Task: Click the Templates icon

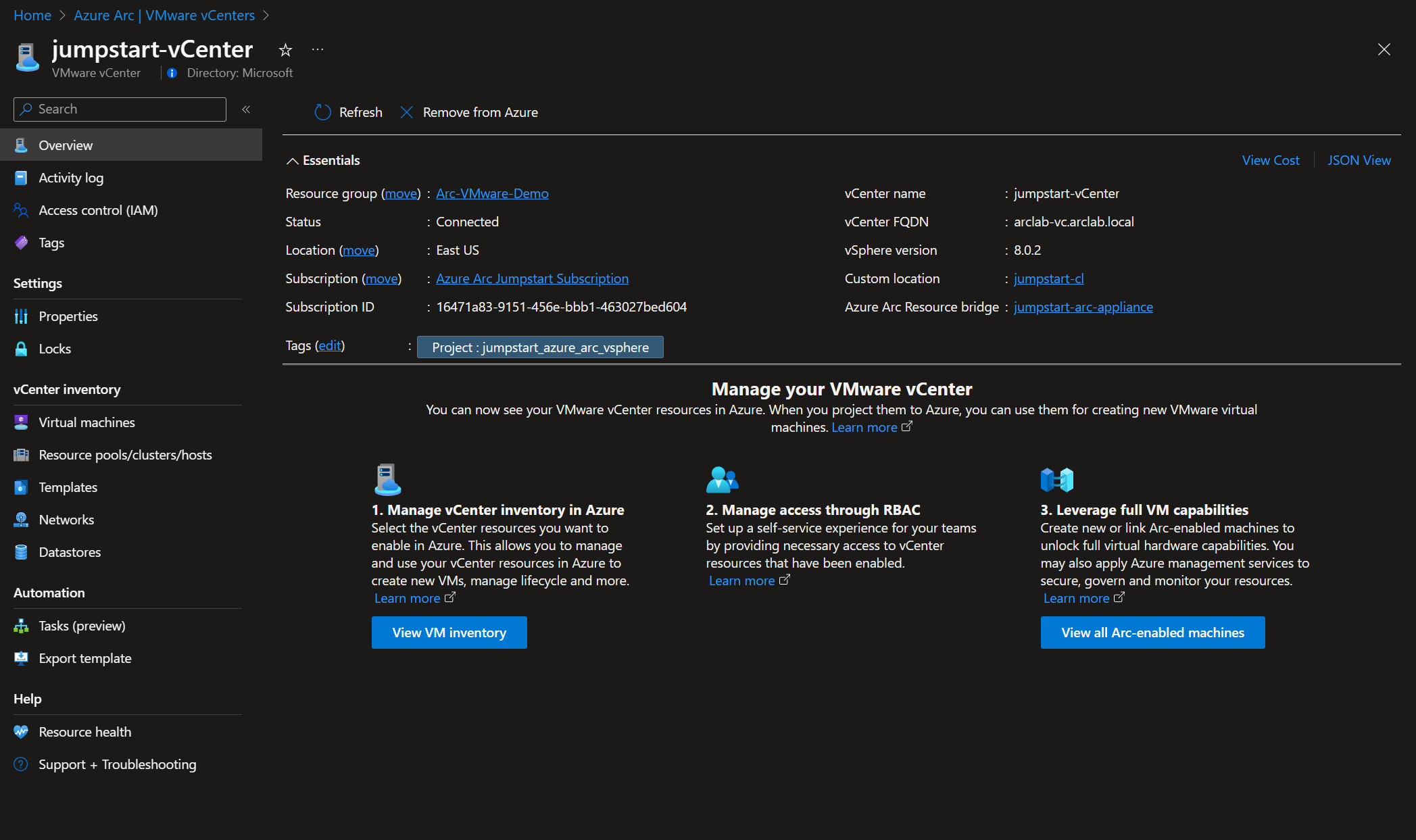Action: [x=21, y=487]
